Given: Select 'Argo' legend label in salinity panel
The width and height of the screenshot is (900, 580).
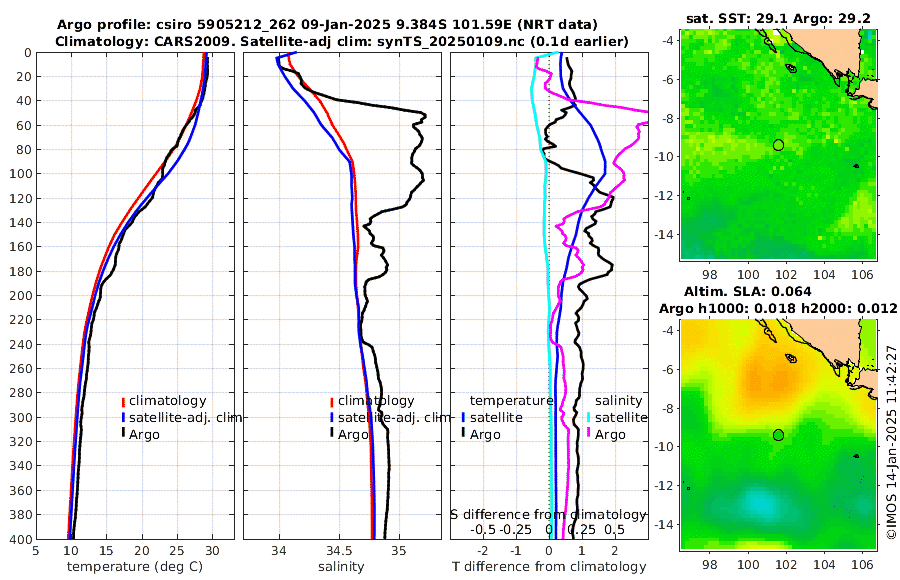Looking at the screenshot, I should click(353, 435).
